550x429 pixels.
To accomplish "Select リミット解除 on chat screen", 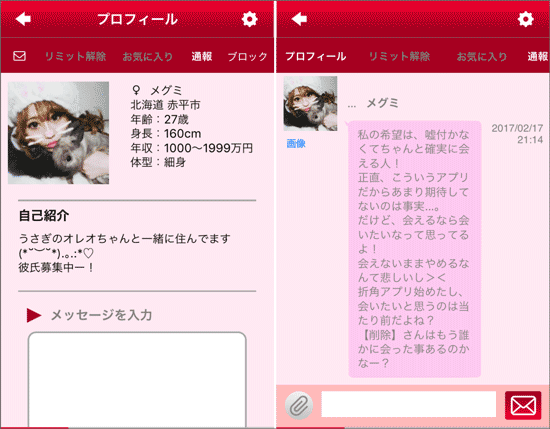I will [x=400, y=56].
